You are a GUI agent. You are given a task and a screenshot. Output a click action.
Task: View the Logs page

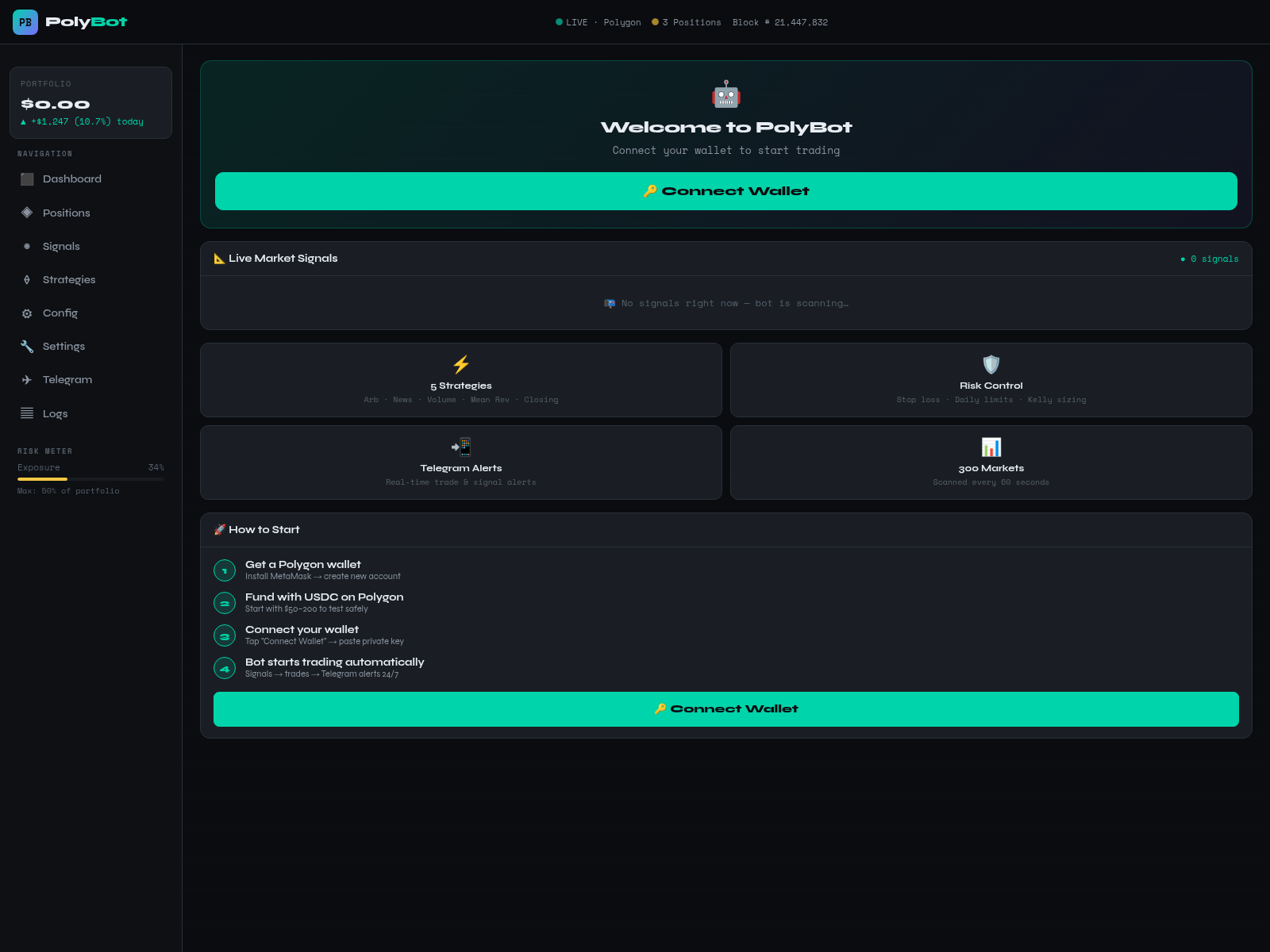(90, 413)
